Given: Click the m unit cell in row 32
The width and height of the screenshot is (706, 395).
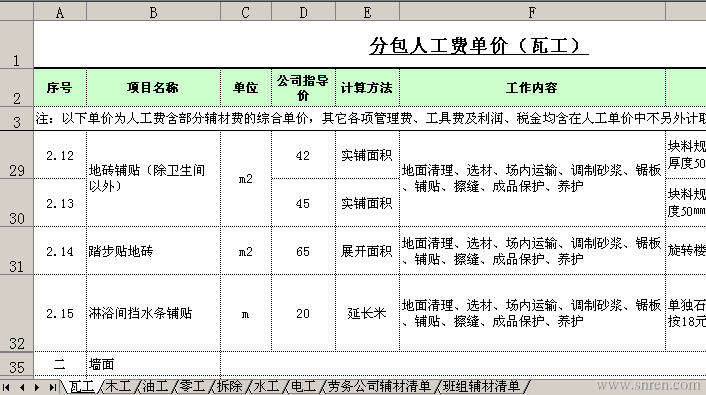Looking at the screenshot, I should (246, 313).
